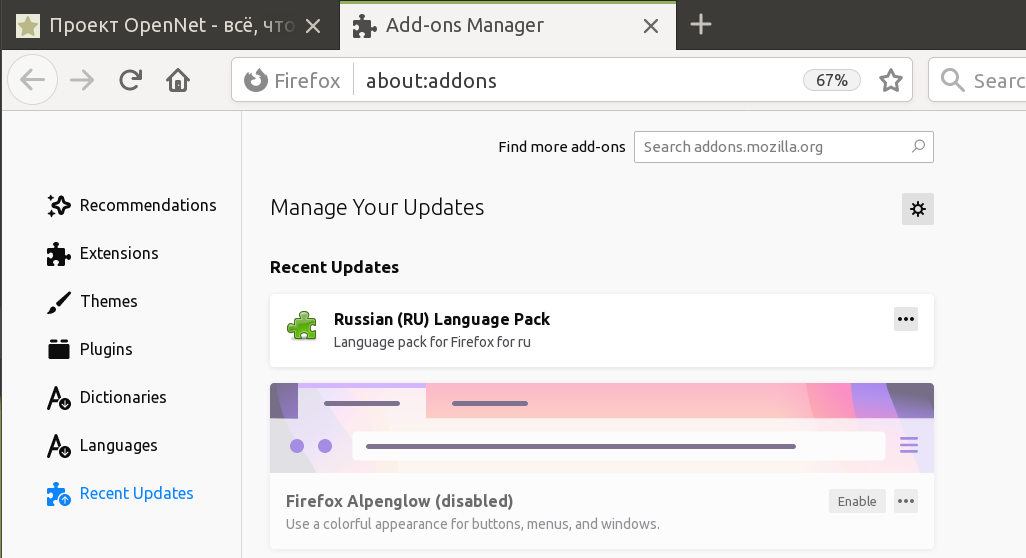1026x558 pixels.
Task: Go to the Home page icon
Action: coord(178,80)
